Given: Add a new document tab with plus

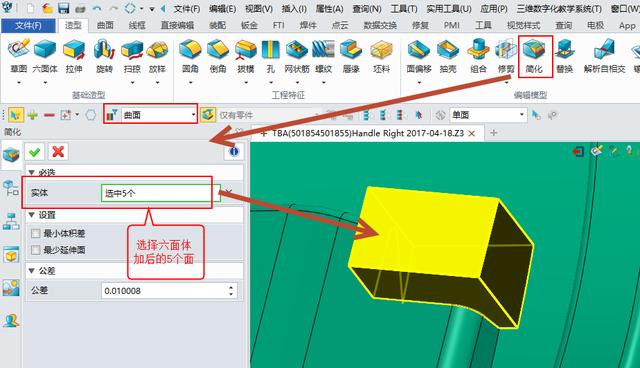Looking at the screenshot, I should pos(493,133).
